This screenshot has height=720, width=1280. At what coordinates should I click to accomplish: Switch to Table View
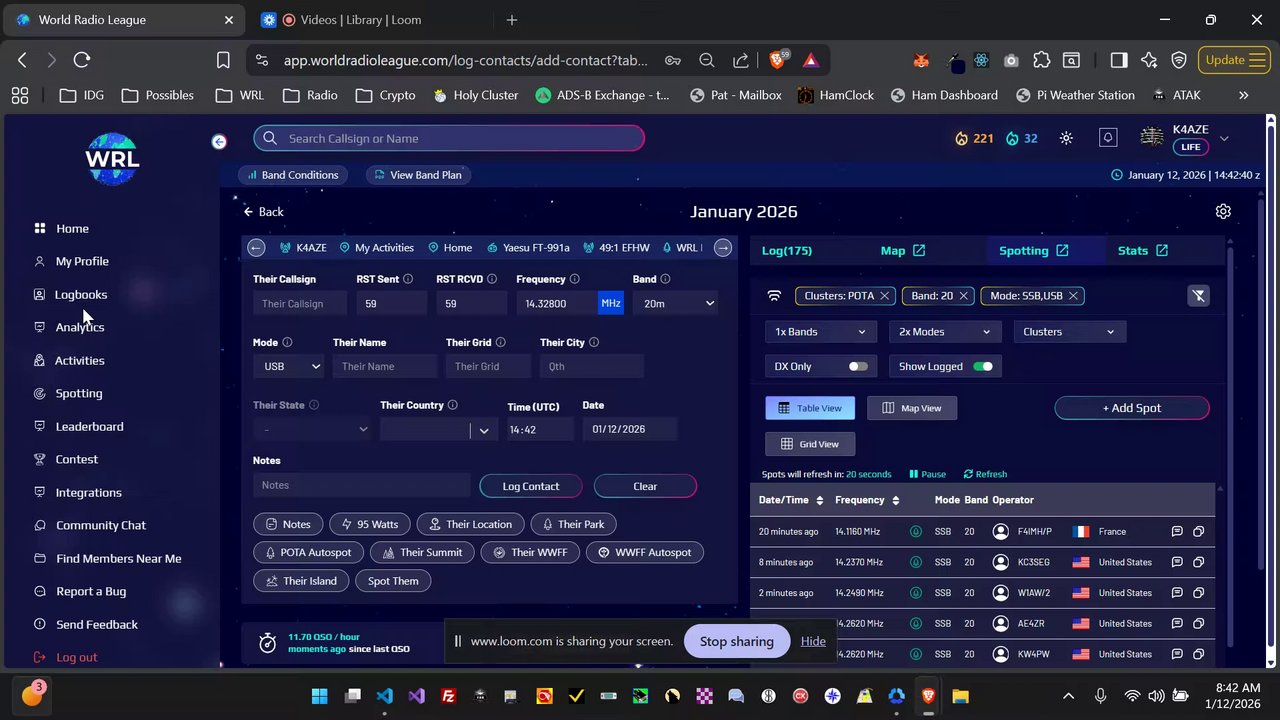810,408
